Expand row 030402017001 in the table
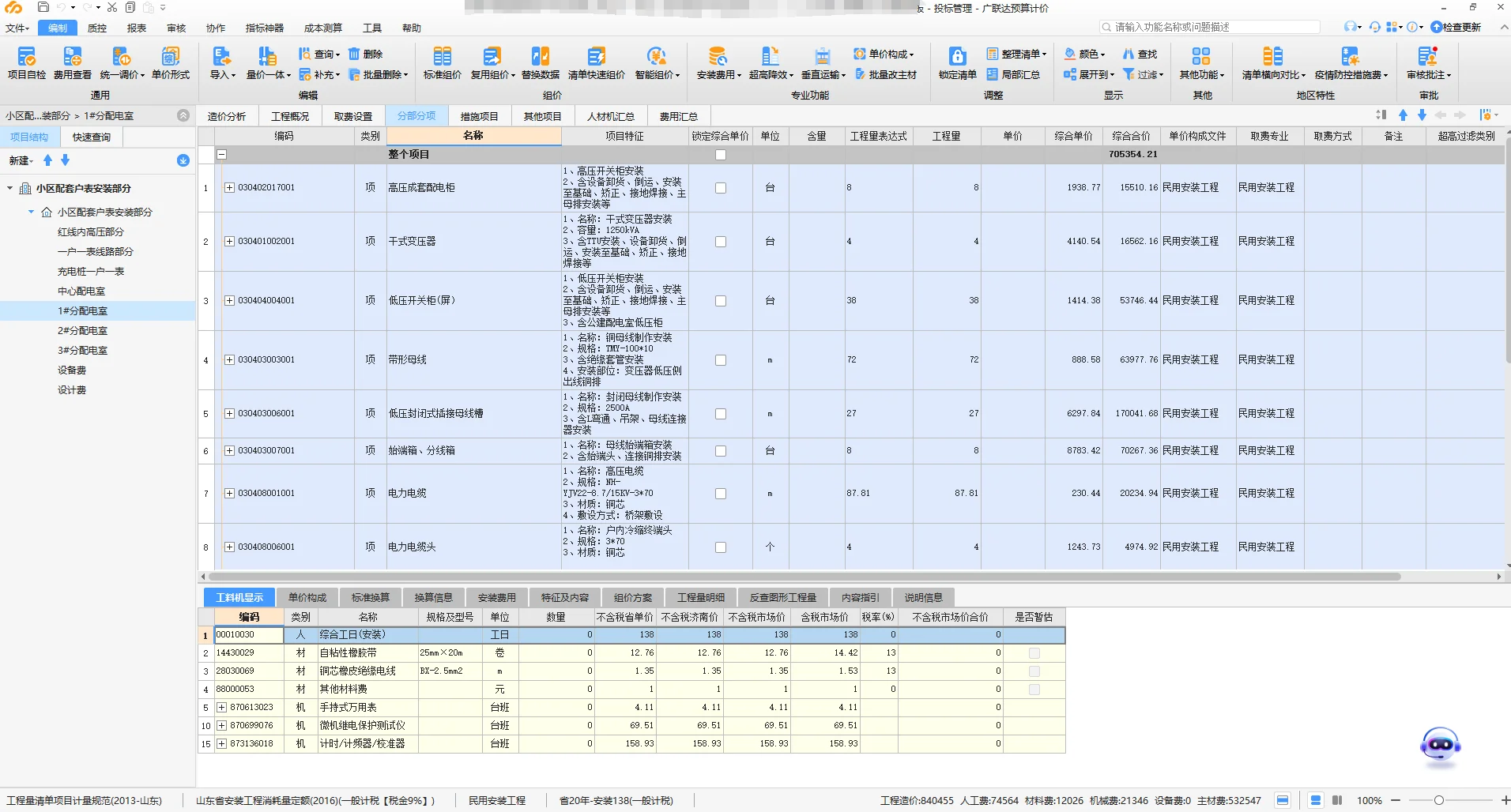This screenshot has width=1511, height=812. (x=229, y=188)
